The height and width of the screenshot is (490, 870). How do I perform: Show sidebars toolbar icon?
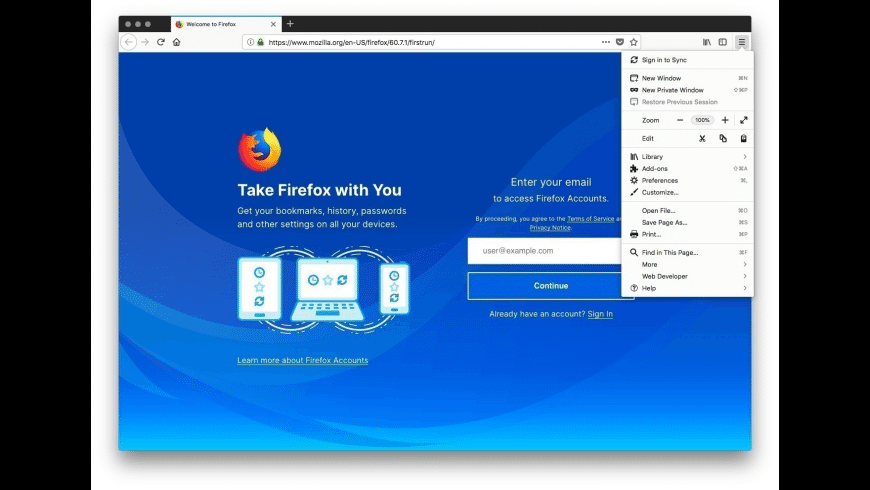[722, 42]
